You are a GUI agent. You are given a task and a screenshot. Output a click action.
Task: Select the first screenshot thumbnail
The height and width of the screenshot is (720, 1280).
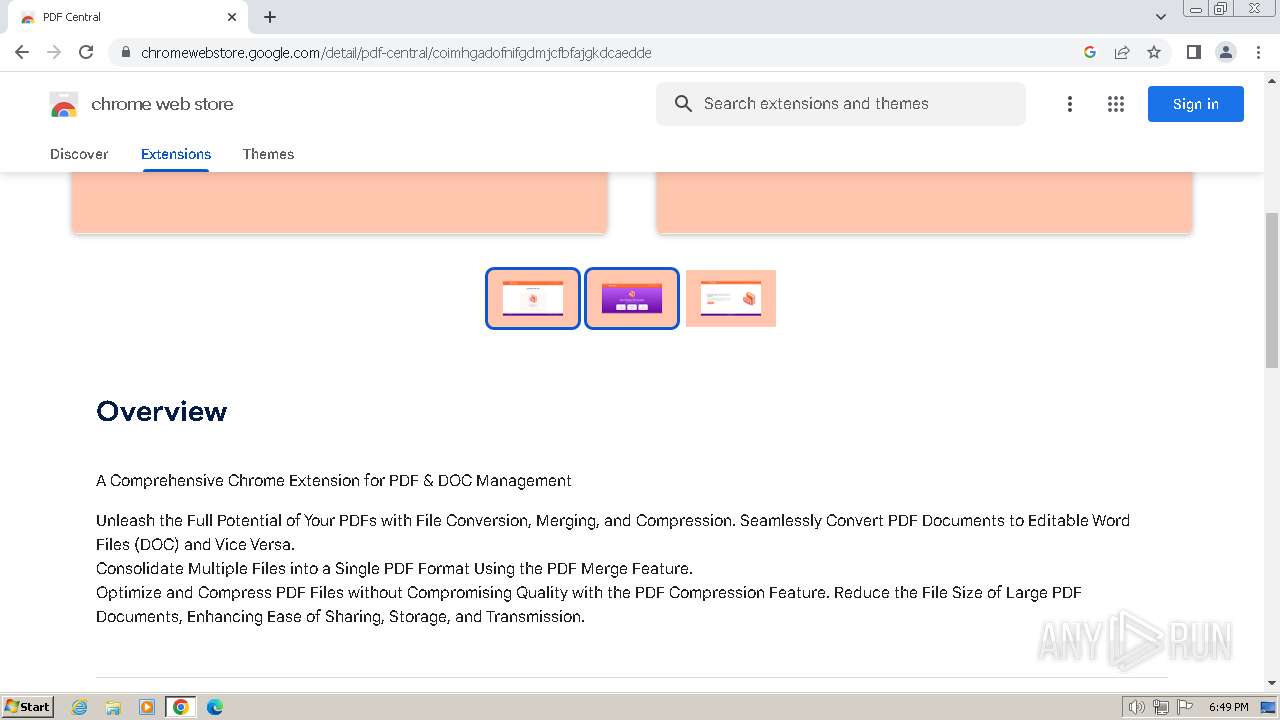(533, 298)
